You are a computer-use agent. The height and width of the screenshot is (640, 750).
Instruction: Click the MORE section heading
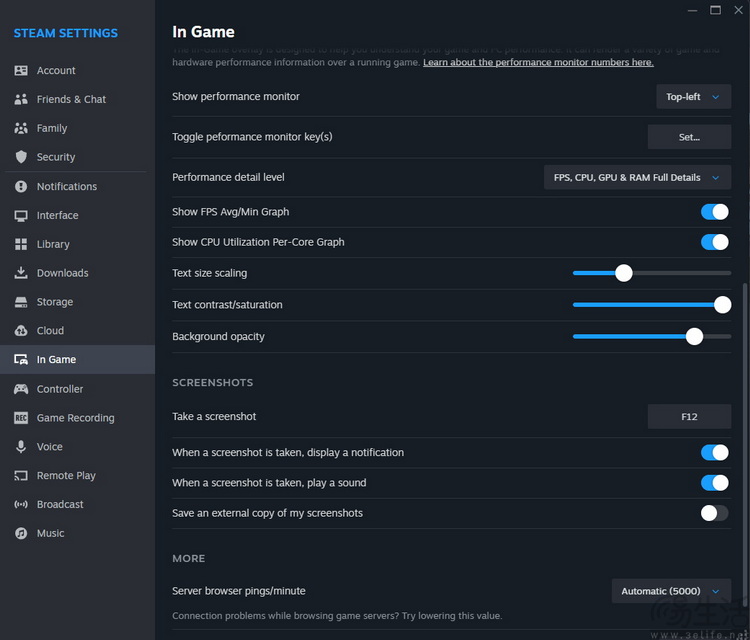point(188,559)
